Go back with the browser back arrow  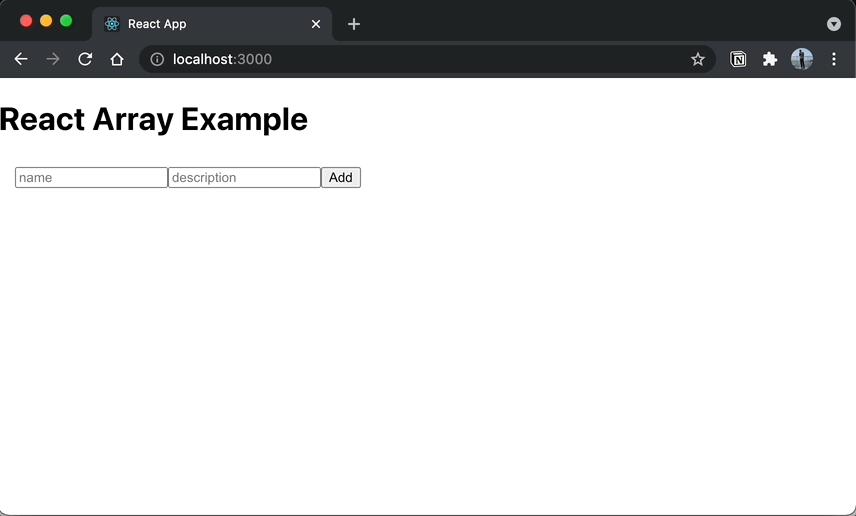(x=21, y=59)
